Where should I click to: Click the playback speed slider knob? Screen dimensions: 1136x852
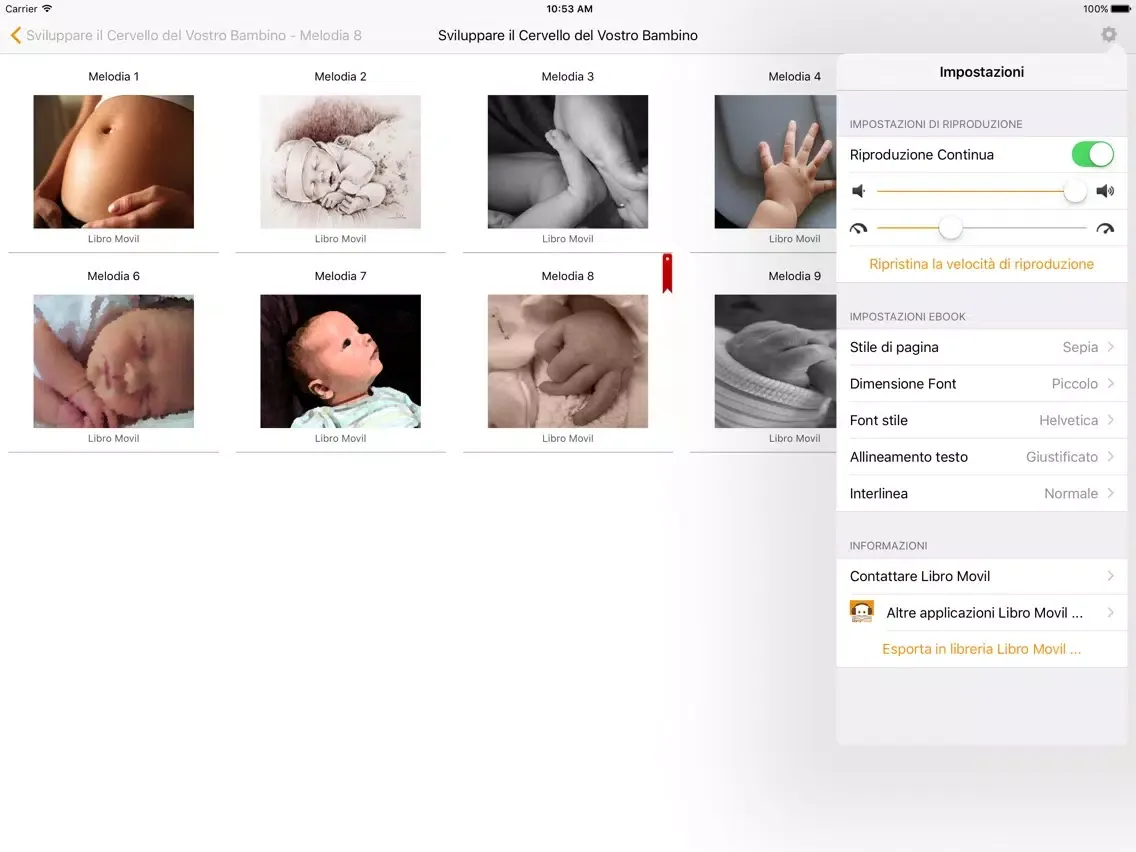(950, 228)
